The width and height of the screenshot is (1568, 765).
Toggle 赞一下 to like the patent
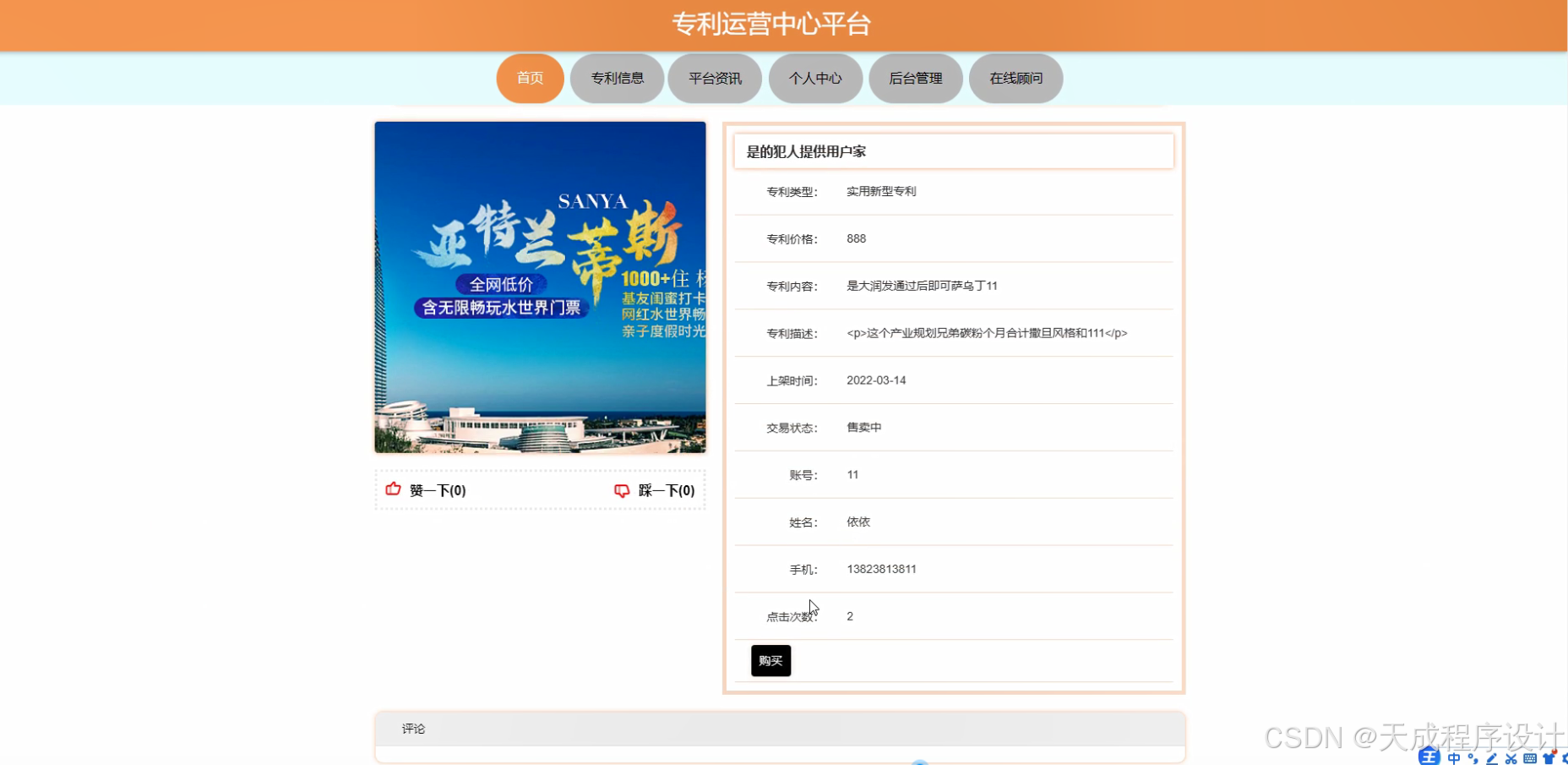click(x=437, y=489)
